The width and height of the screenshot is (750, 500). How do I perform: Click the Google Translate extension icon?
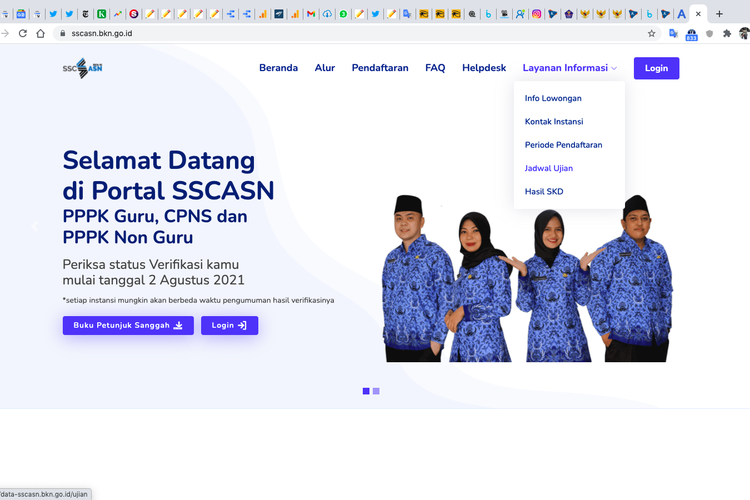(x=673, y=33)
